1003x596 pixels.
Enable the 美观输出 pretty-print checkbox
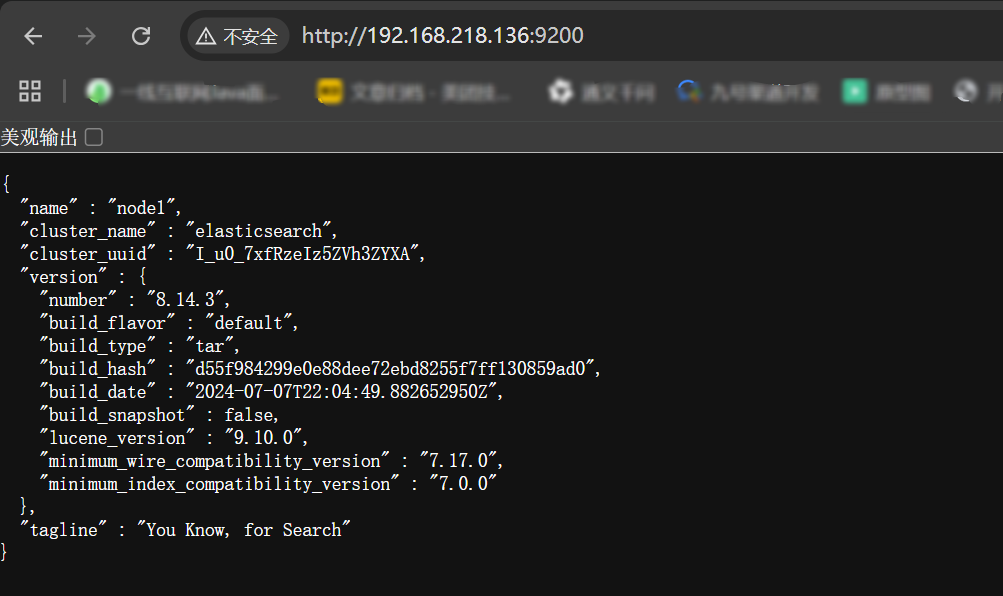94,137
